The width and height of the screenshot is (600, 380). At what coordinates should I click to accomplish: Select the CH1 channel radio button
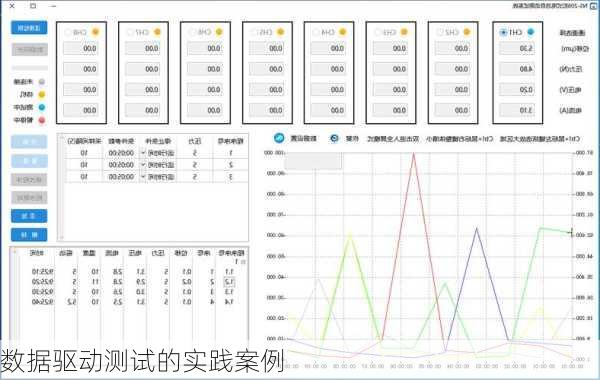[x=504, y=32]
